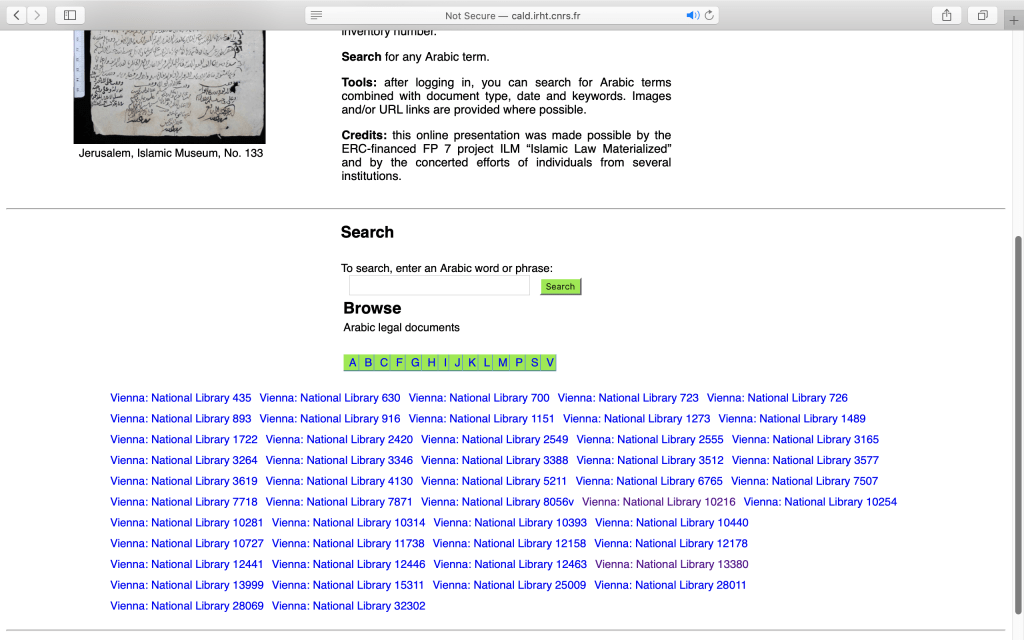Follow Vienna: National Library 32302 link
Viewport: 1024px width, 640px height.
(348, 606)
